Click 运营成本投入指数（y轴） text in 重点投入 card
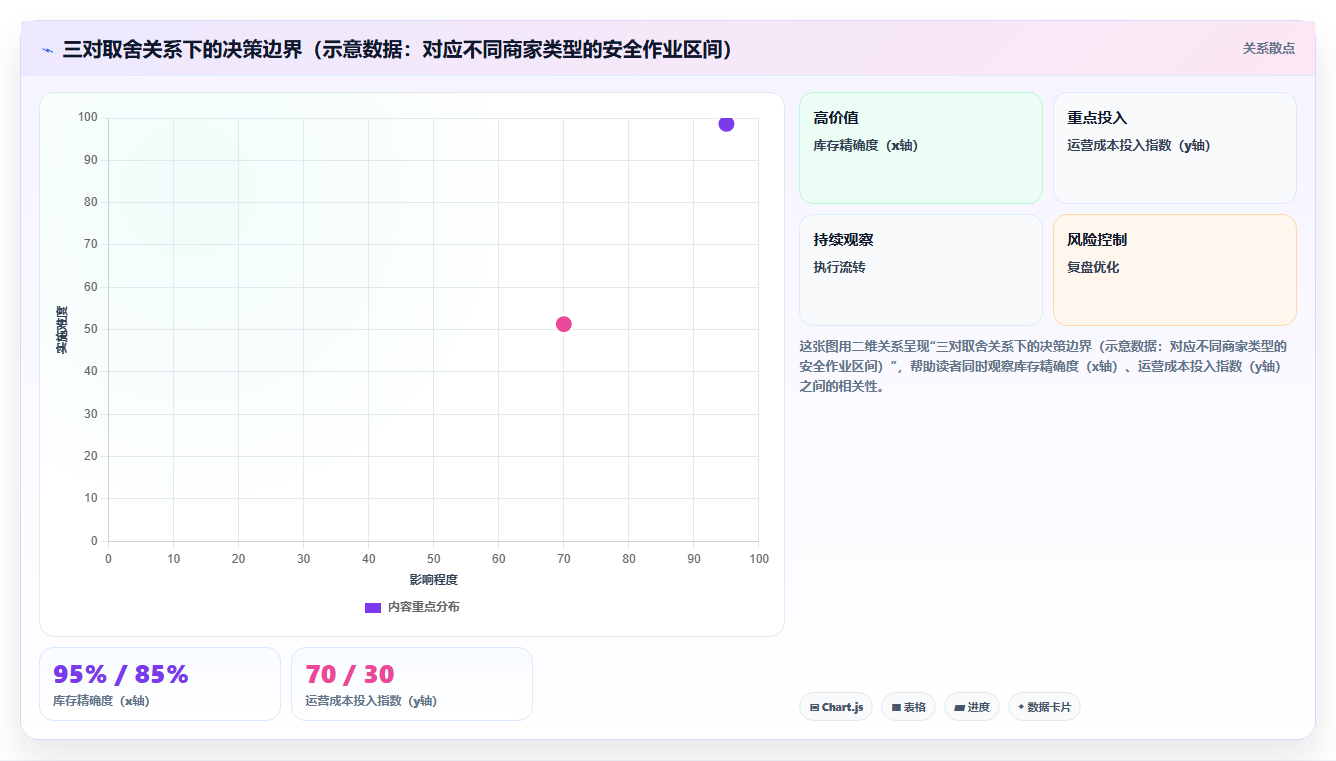Viewport: 1336px width, 761px height. tap(1139, 146)
